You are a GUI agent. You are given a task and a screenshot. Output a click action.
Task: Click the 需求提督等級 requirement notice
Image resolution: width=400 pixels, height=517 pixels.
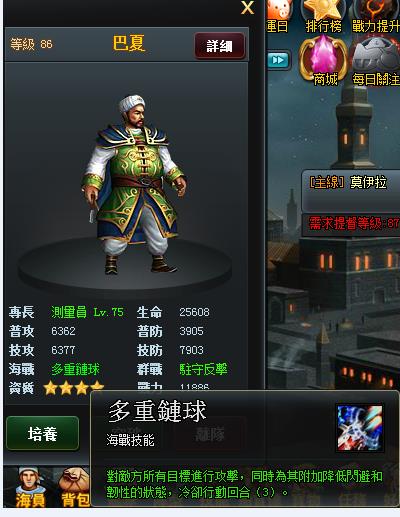[x=353, y=223]
